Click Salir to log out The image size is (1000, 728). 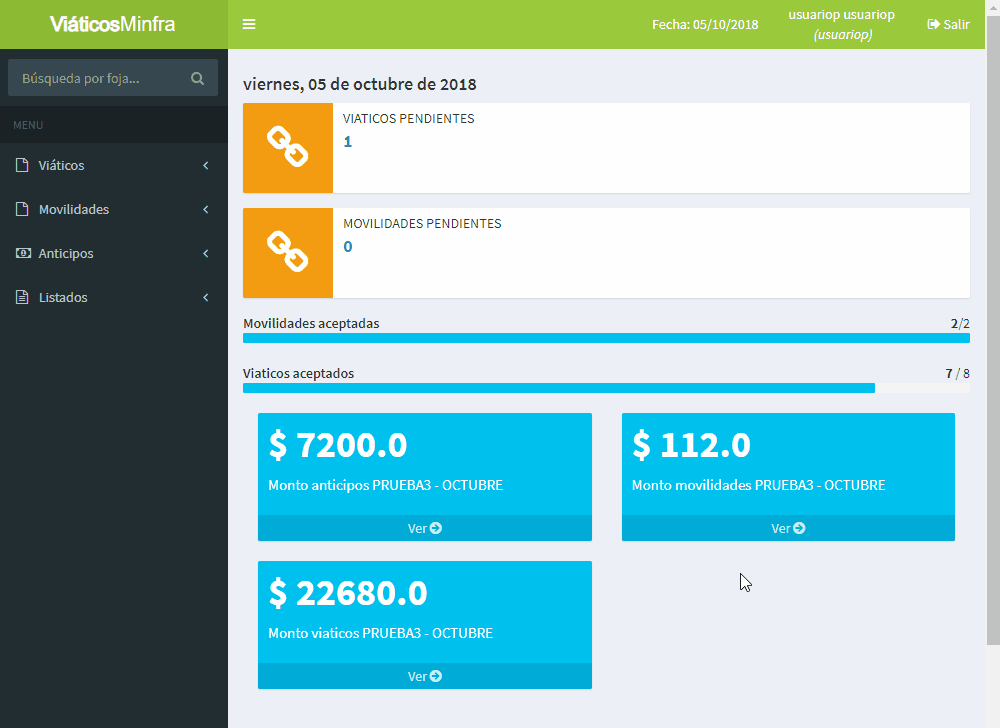click(948, 24)
